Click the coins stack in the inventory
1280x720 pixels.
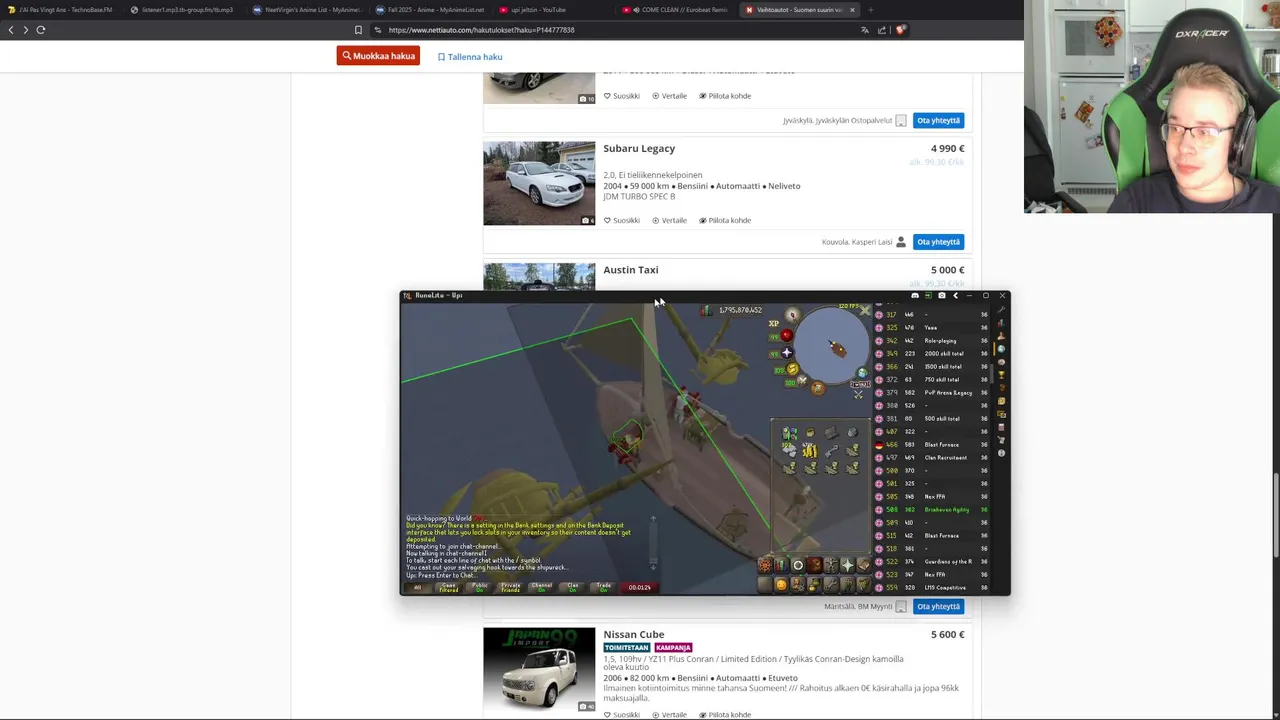(x=810, y=451)
